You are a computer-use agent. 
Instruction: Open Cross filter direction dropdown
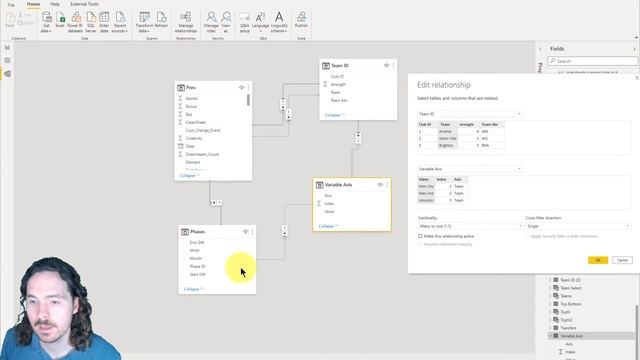coord(578,226)
